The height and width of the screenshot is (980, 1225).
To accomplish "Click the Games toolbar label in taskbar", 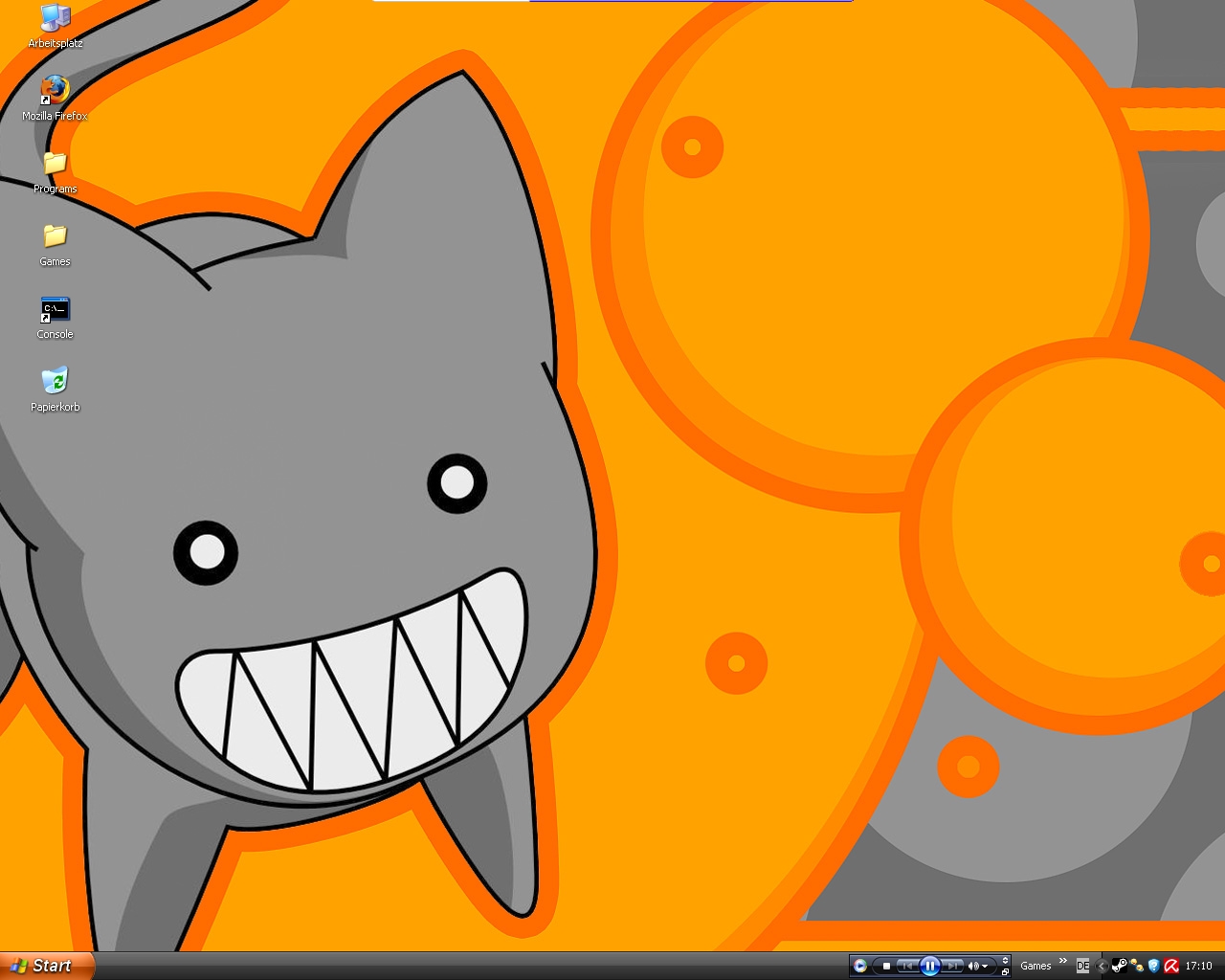I will click(x=1036, y=966).
